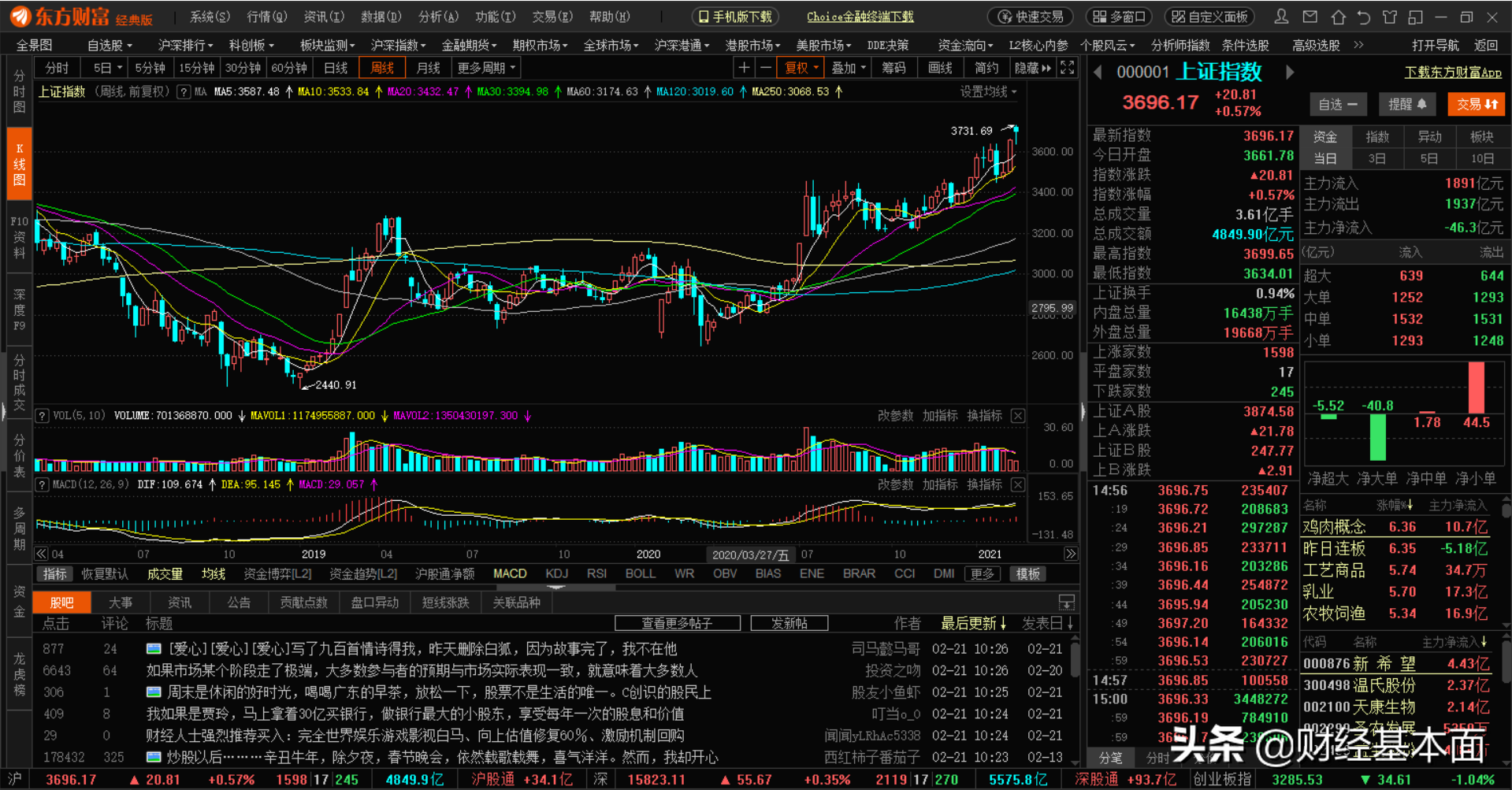The height and width of the screenshot is (790, 1512).
Task: Expand the 资金流向 dropdown
Action: tap(965, 45)
